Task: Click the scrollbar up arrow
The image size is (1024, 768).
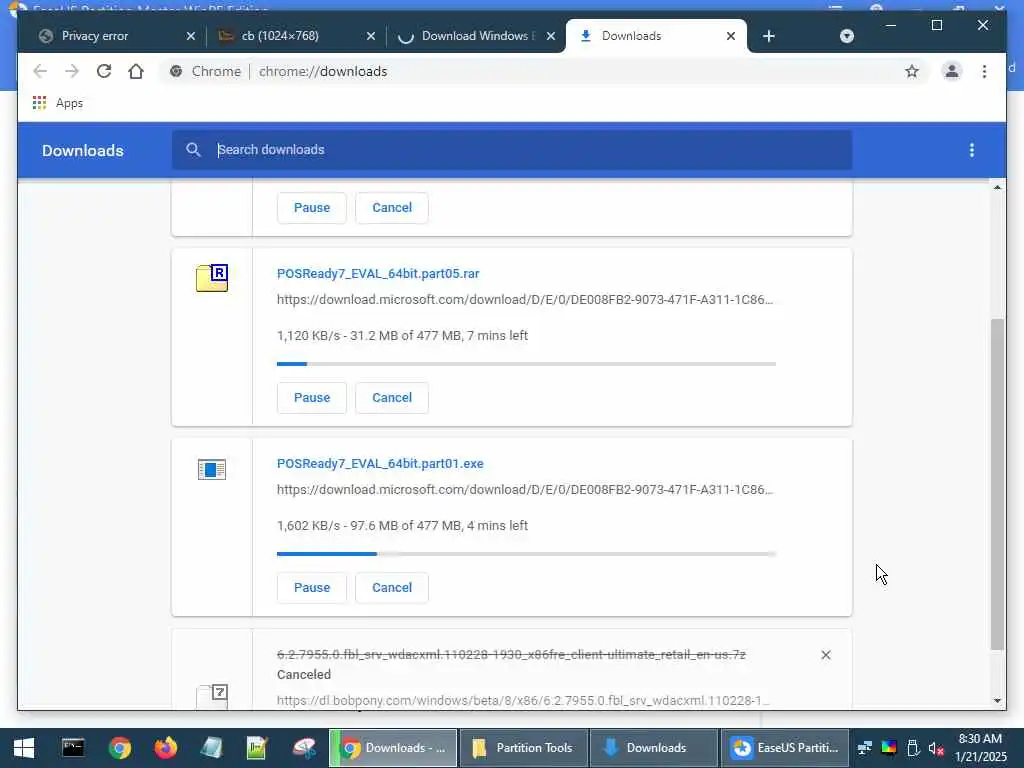Action: 997,187
